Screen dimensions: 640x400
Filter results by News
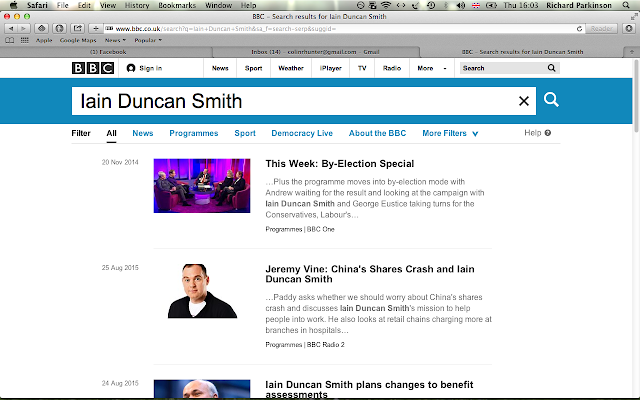tap(143, 133)
